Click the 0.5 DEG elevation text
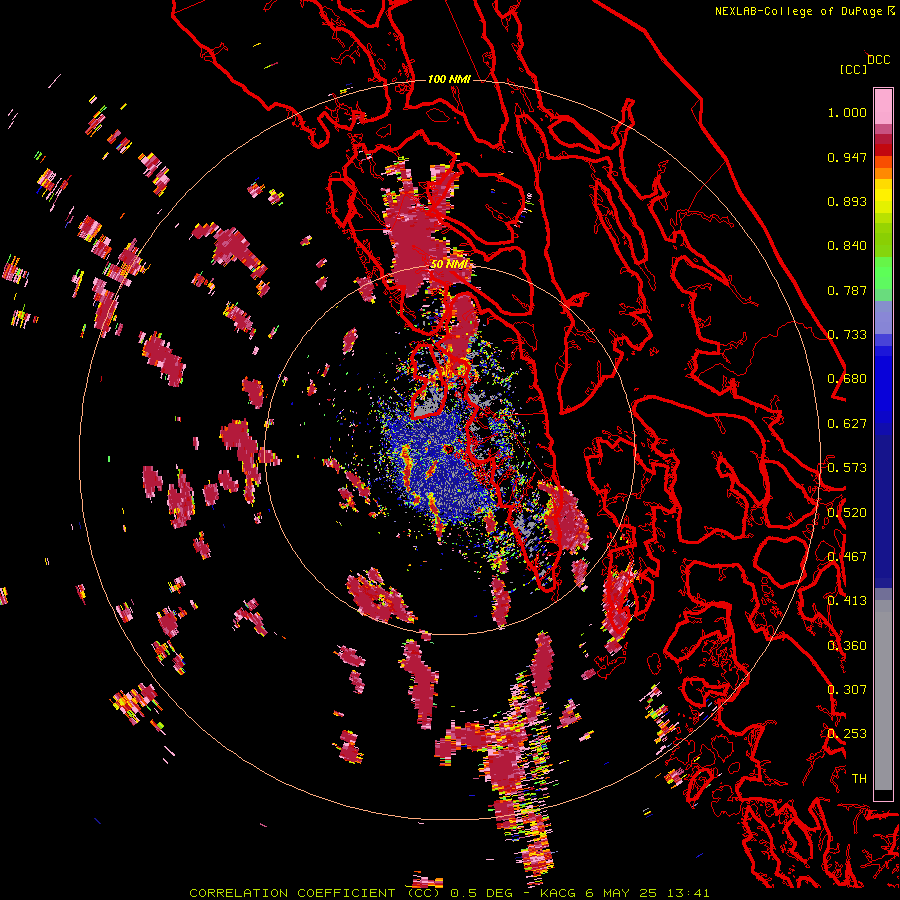Image resolution: width=900 pixels, height=900 pixels. (x=481, y=893)
